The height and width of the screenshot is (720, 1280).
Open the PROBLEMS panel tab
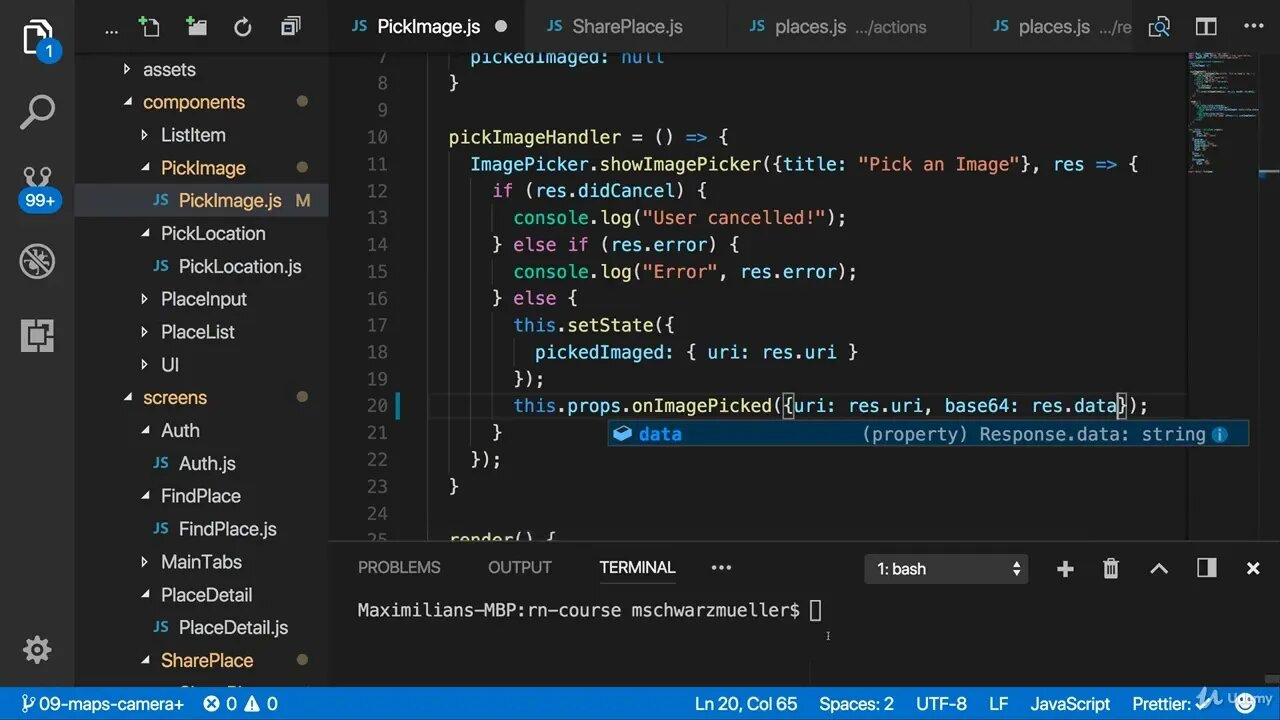click(x=399, y=567)
